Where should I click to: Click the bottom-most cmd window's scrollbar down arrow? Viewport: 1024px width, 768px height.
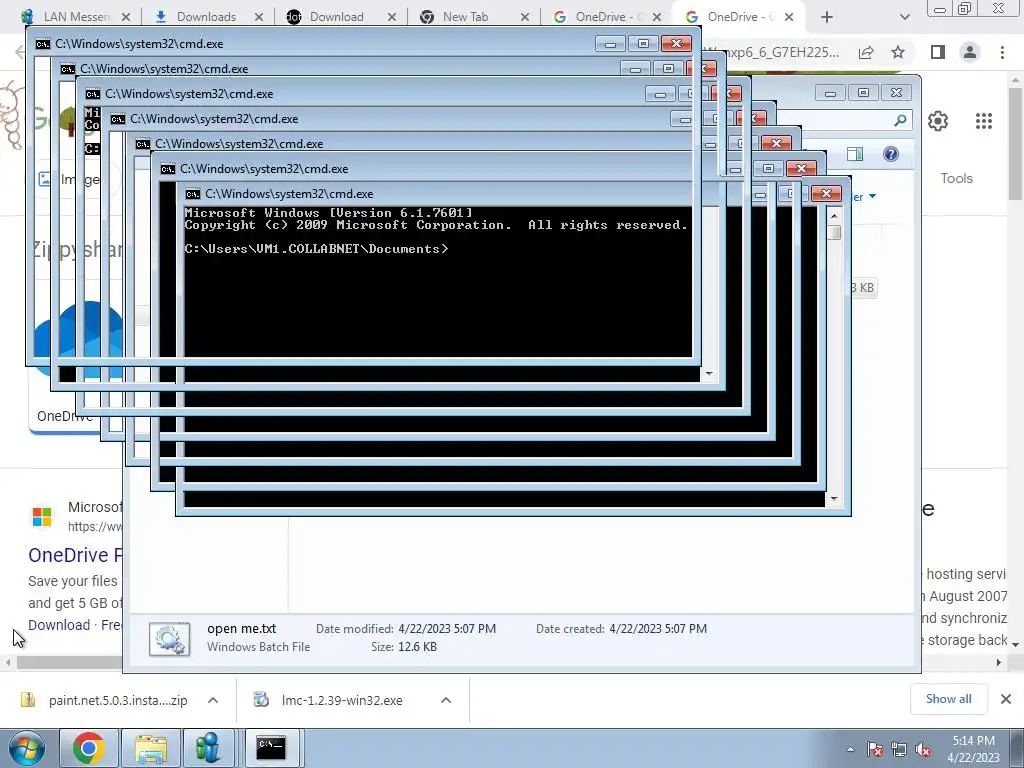coord(834,499)
